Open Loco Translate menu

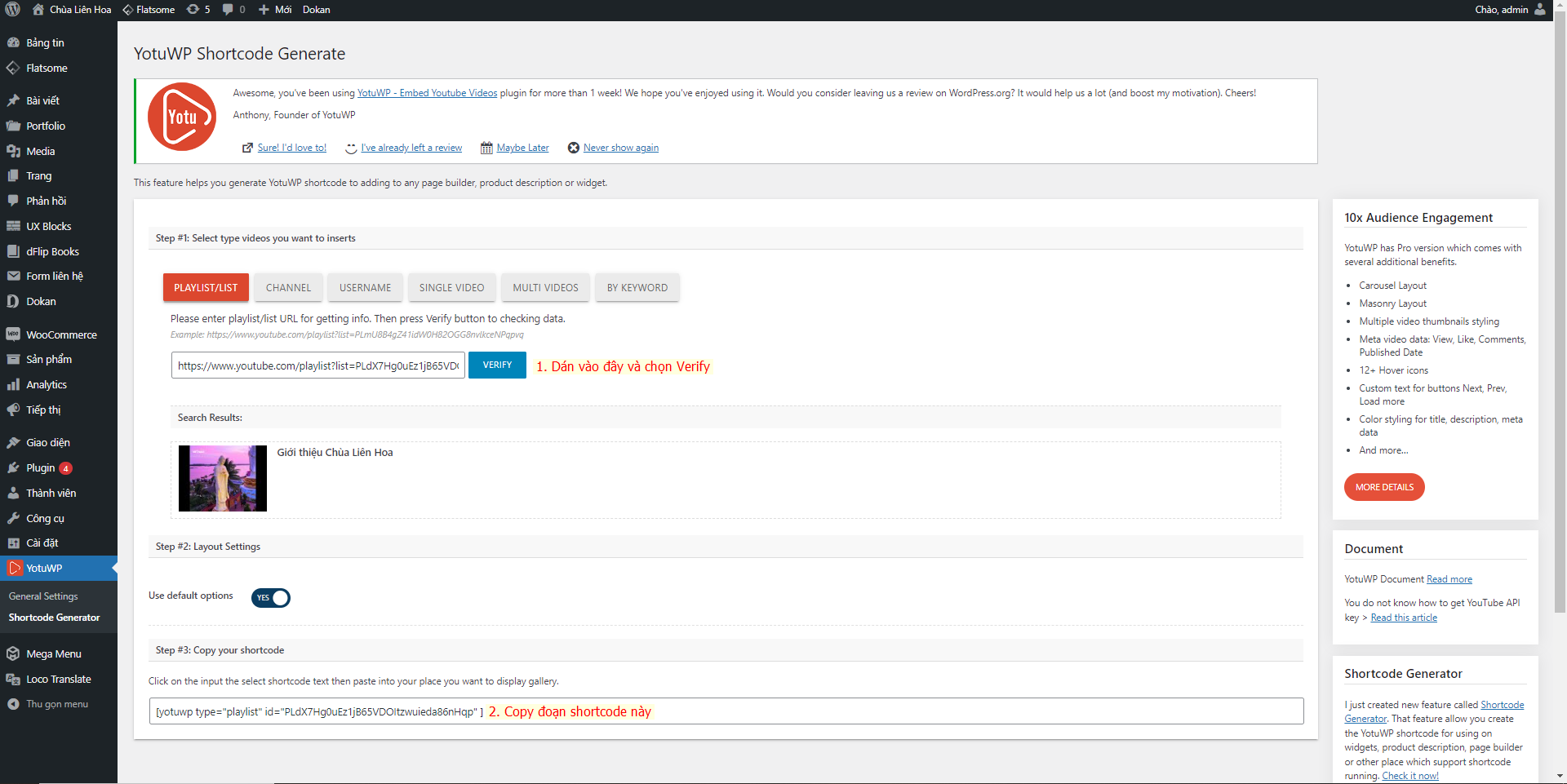pyautogui.click(x=59, y=679)
